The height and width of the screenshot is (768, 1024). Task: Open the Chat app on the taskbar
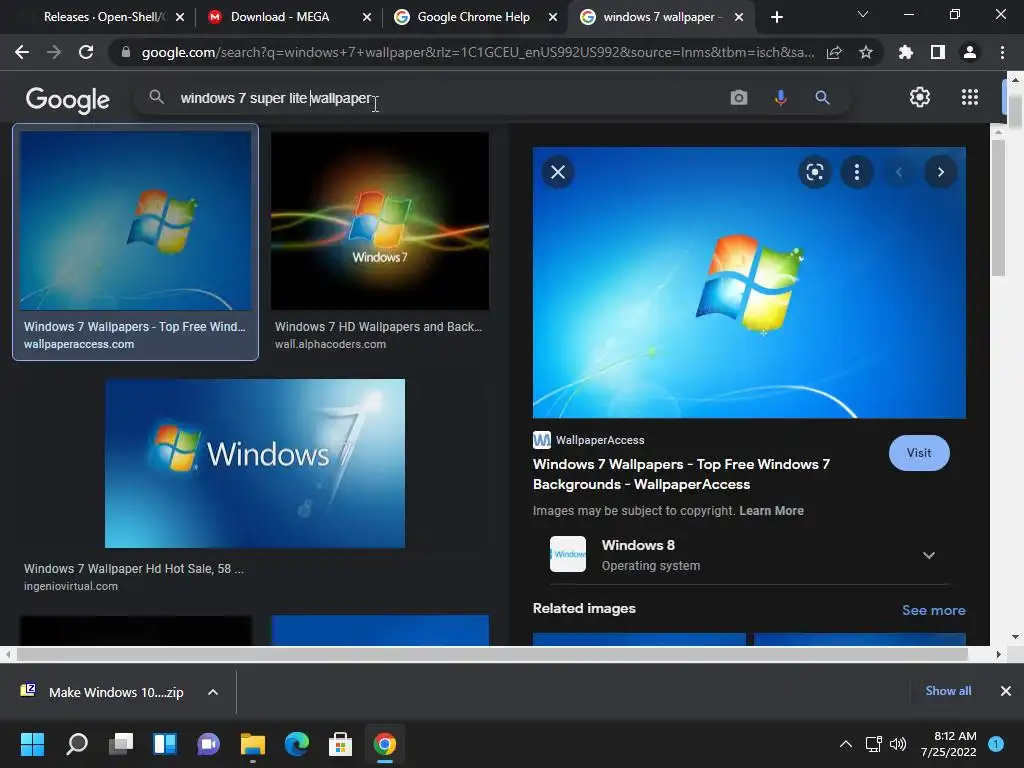[208, 744]
